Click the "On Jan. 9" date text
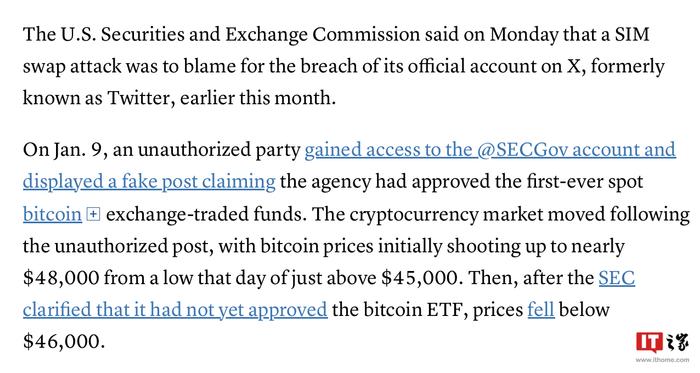 (x=65, y=150)
